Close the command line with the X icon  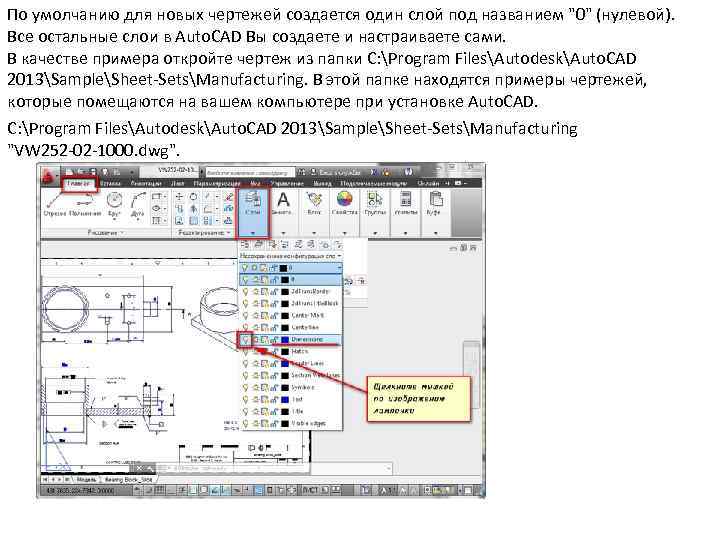(140, 468)
